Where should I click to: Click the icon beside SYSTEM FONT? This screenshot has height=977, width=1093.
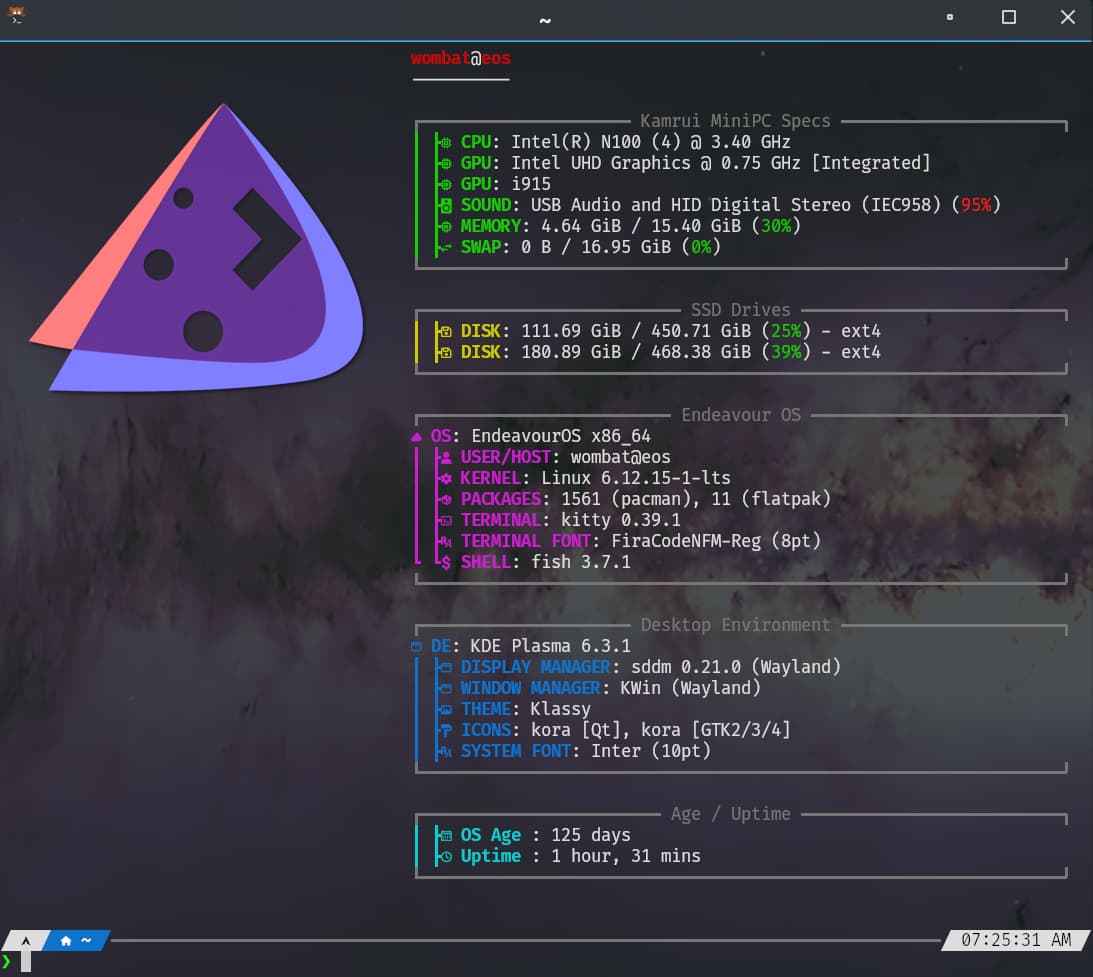point(446,752)
